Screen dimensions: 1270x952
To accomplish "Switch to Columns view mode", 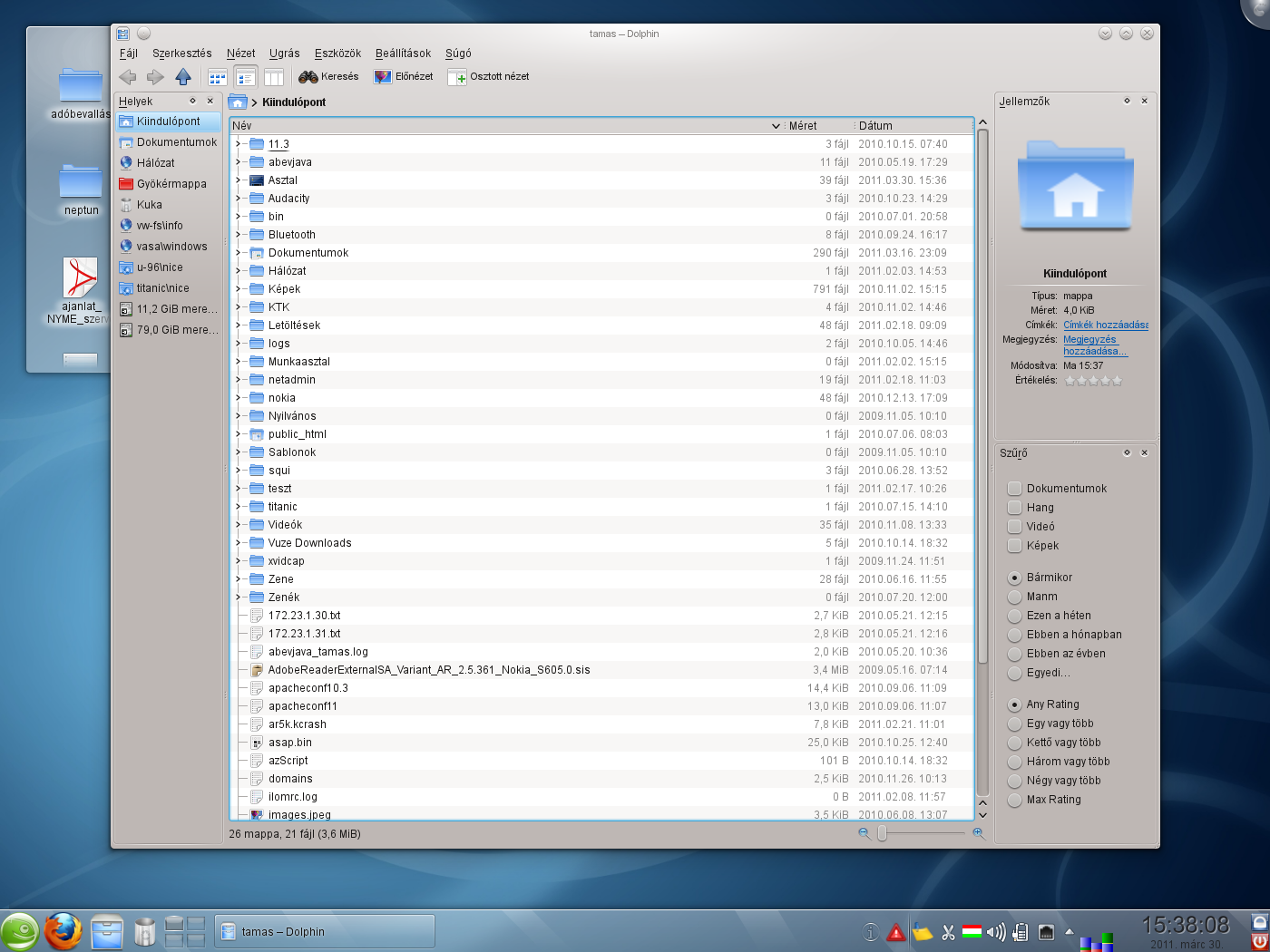I will click(x=274, y=77).
